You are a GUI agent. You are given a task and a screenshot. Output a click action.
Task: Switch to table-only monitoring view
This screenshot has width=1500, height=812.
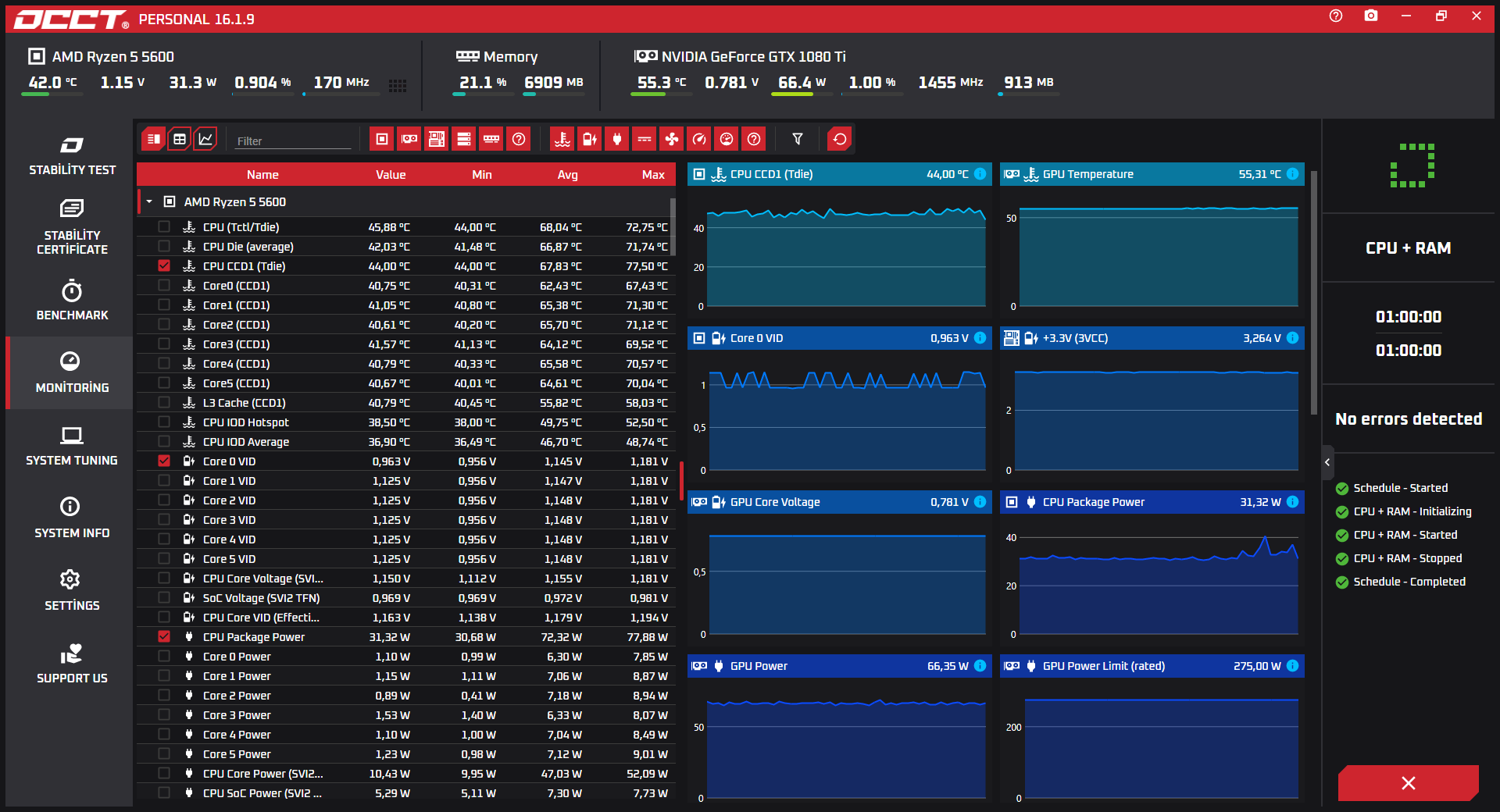[x=180, y=139]
